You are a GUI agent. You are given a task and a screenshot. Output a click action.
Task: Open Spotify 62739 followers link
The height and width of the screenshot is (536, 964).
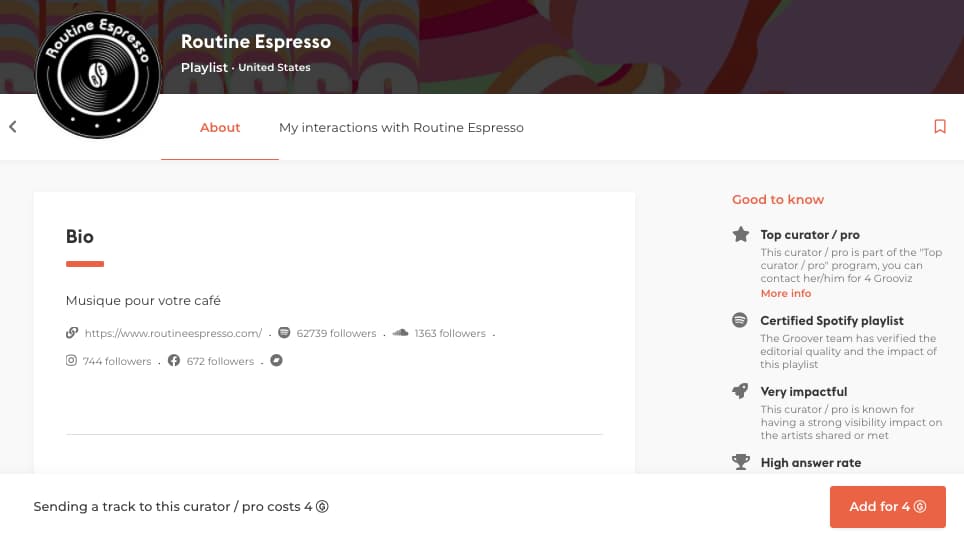coord(336,333)
